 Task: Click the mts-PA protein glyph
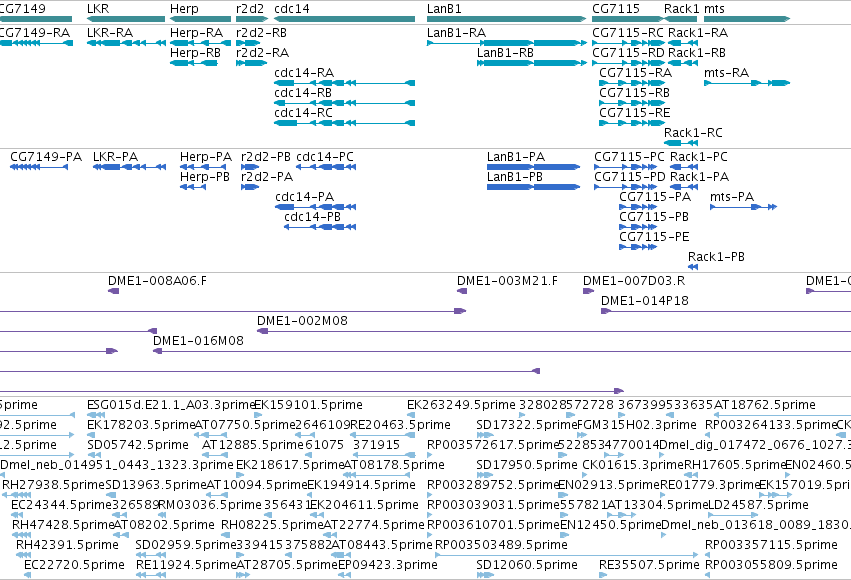pos(744,207)
